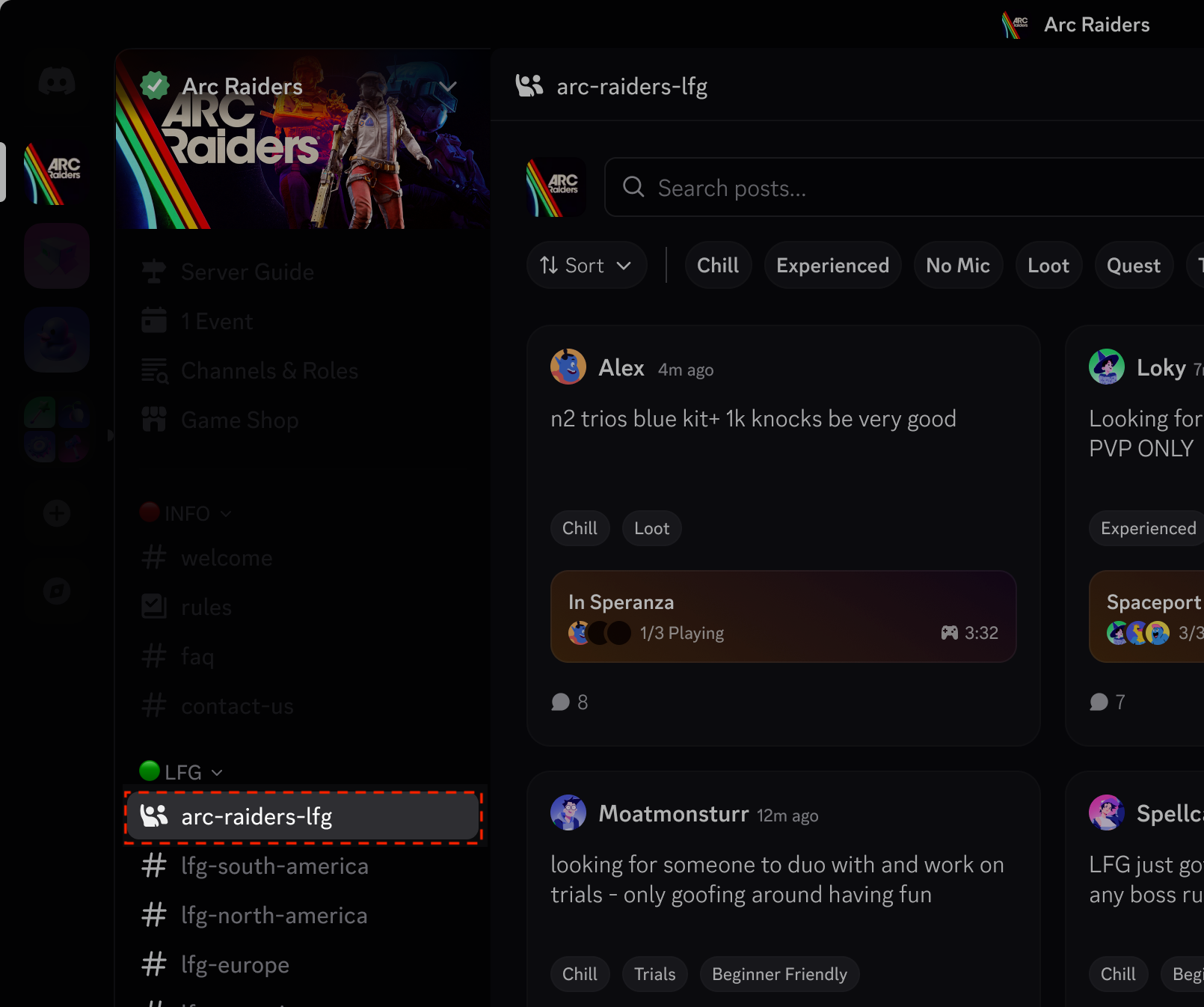This screenshot has width=1204, height=1007.
Task: Click Experienced tag on Loky's post
Action: pos(1146,528)
